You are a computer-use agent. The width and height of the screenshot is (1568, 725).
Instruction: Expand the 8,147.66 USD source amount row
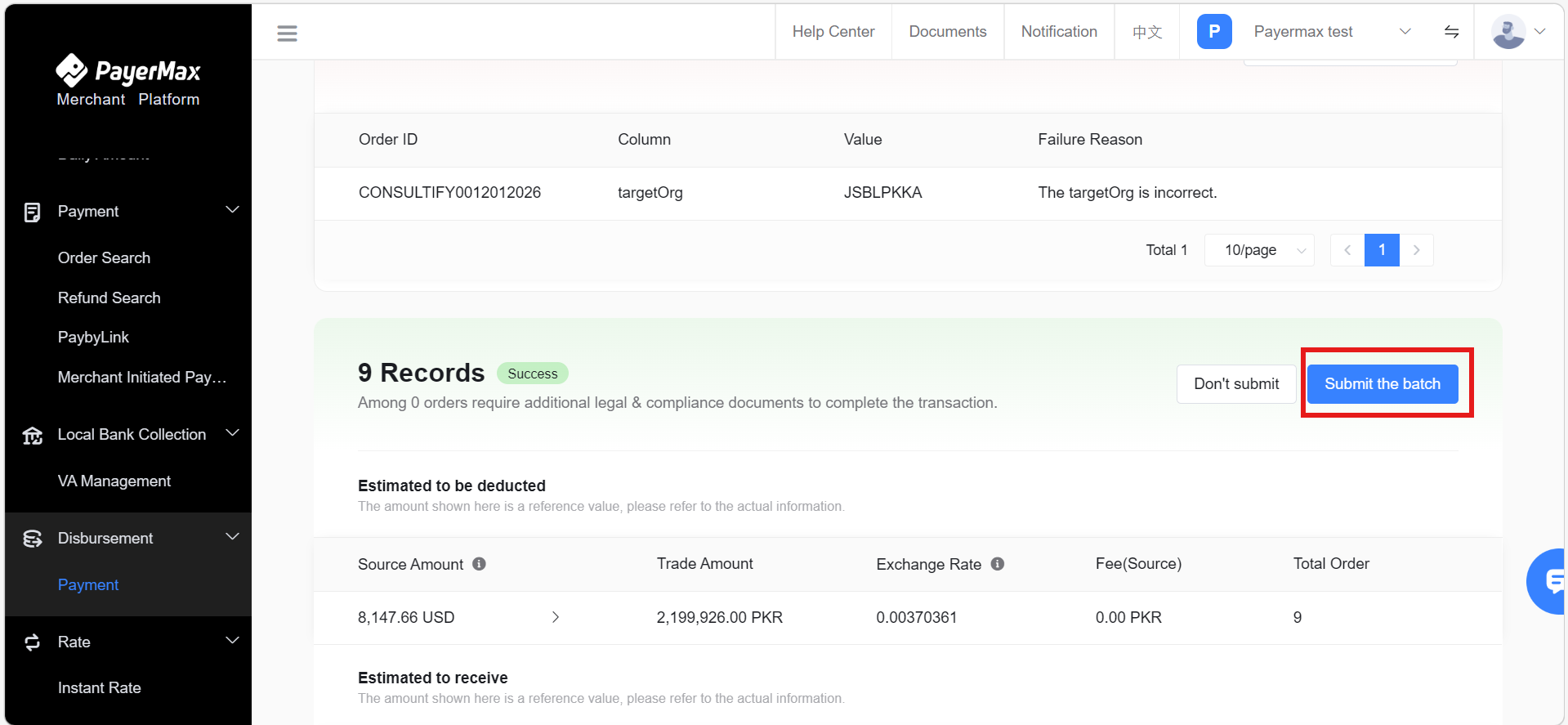pos(556,617)
